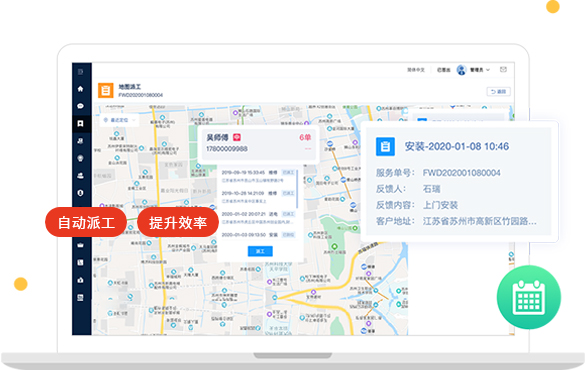Open the lock-shaped icon in sidebar
585x370 pixels.
click(81, 280)
